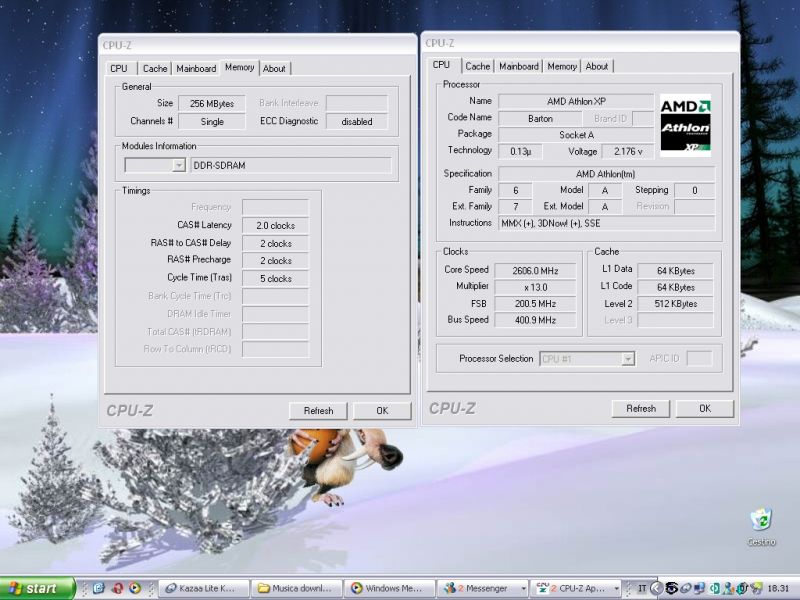
Task: Select the CPU tab in the left CPU-Z window
Action: tap(119, 68)
